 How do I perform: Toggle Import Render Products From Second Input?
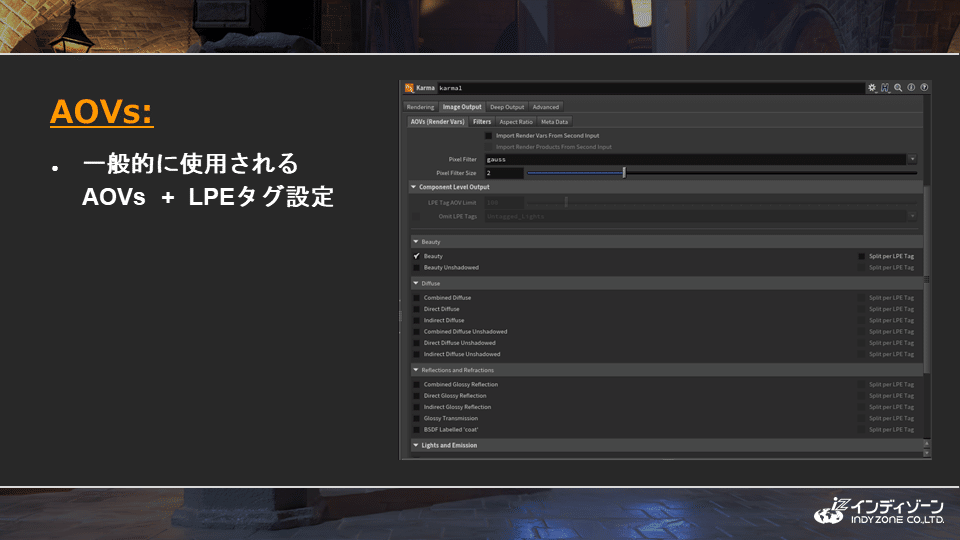click(x=489, y=147)
